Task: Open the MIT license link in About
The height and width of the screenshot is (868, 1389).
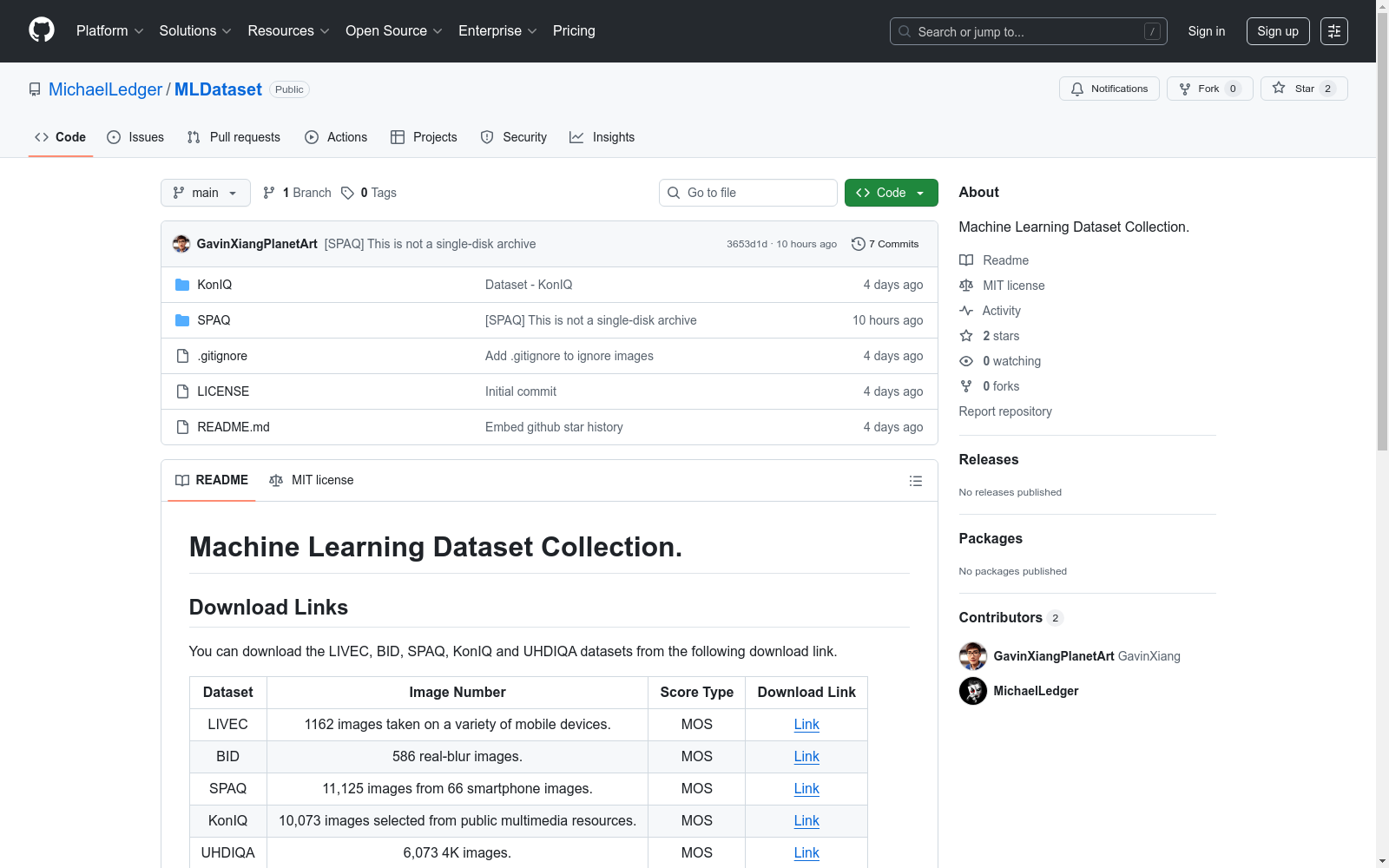Action: [1002, 286]
